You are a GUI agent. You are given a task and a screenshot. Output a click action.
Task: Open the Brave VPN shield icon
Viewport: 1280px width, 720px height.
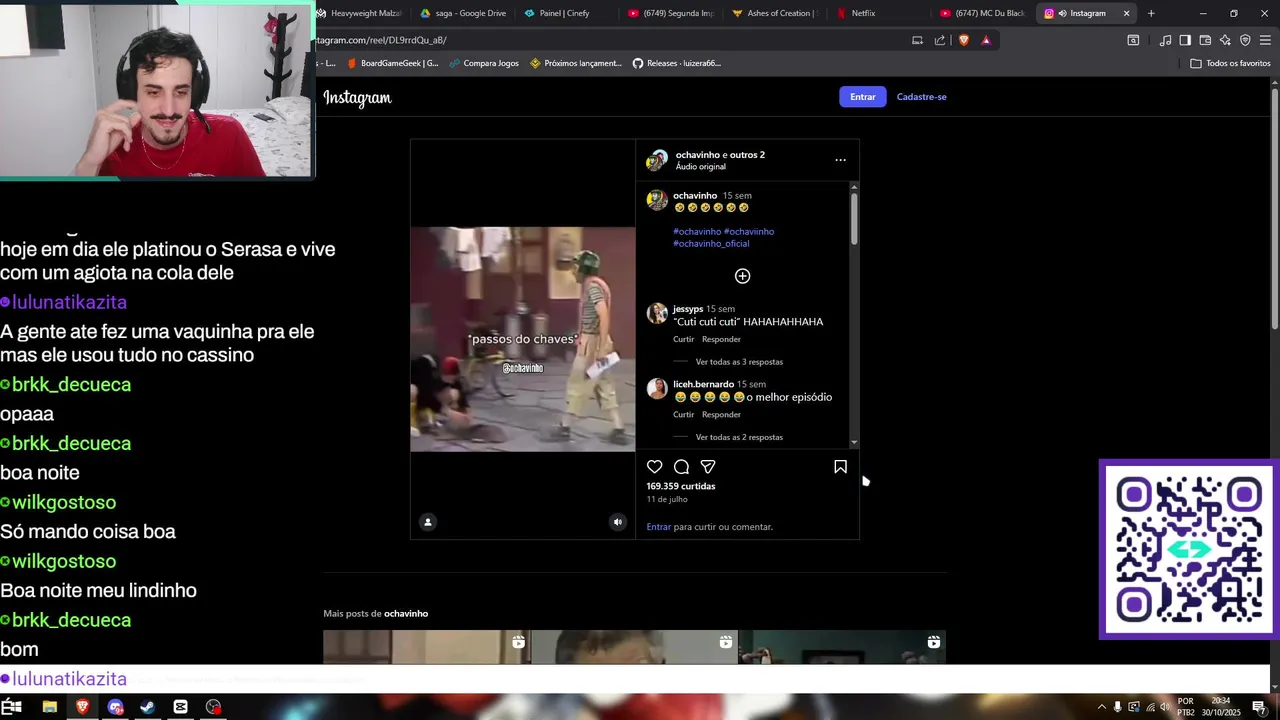tap(1245, 40)
